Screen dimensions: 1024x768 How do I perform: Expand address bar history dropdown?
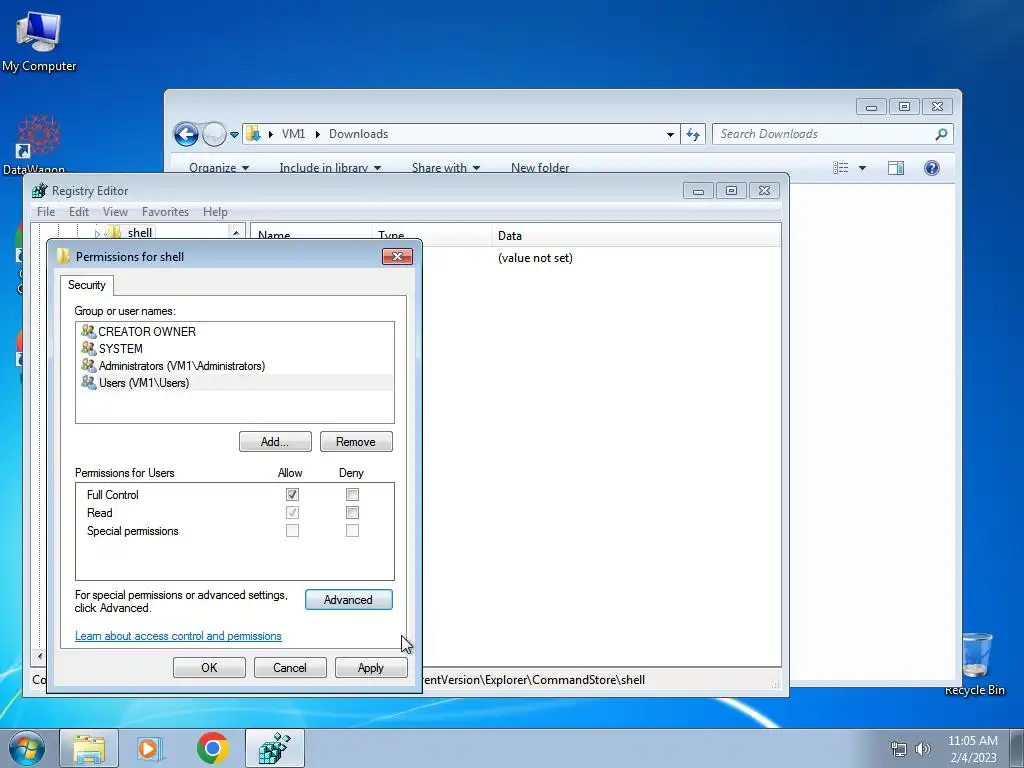pyautogui.click(x=670, y=135)
